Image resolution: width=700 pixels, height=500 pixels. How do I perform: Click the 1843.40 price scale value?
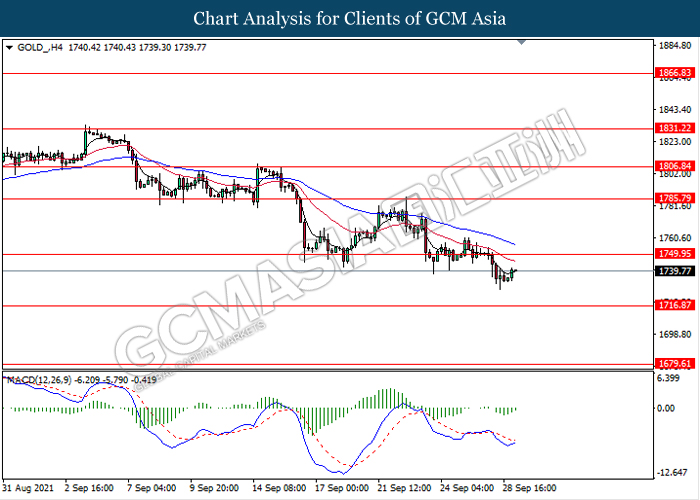click(x=675, y=109)
